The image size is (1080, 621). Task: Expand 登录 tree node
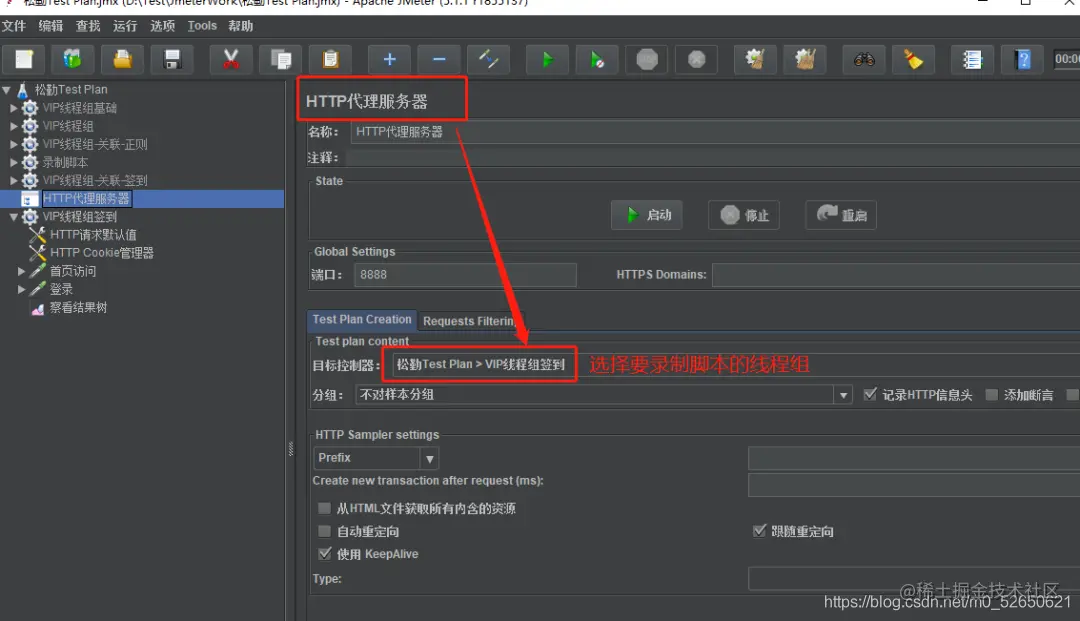pos(21,289)
